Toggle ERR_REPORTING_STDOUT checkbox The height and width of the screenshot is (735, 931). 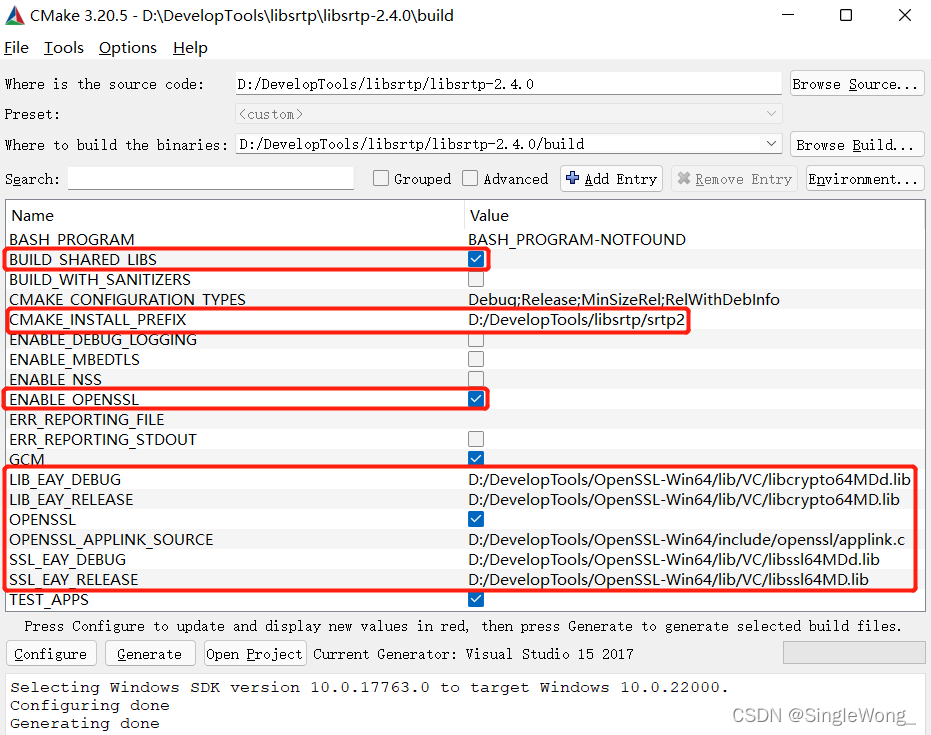[x=476, y=439]
